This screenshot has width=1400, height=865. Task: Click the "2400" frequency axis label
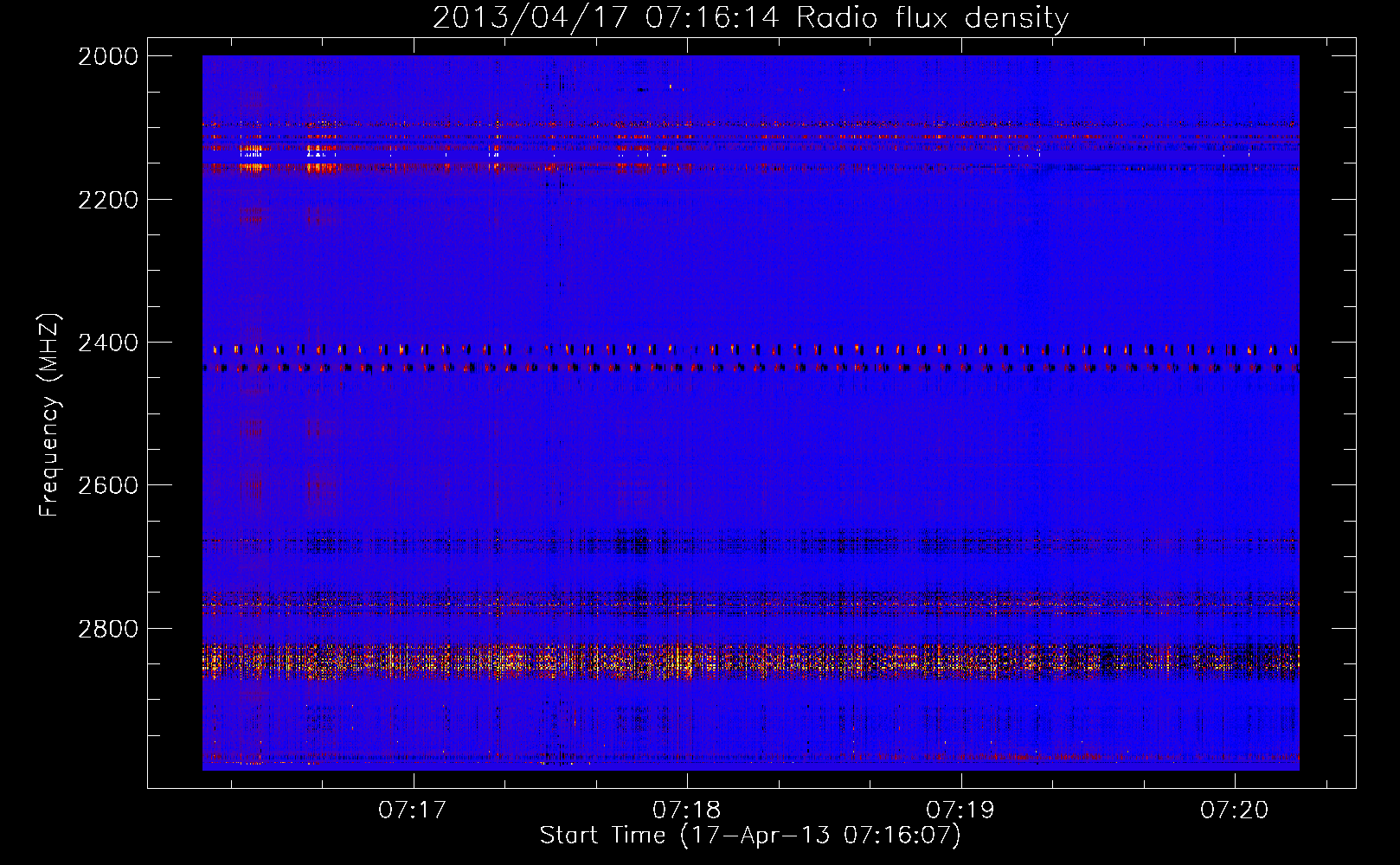(x=108, y=343)
